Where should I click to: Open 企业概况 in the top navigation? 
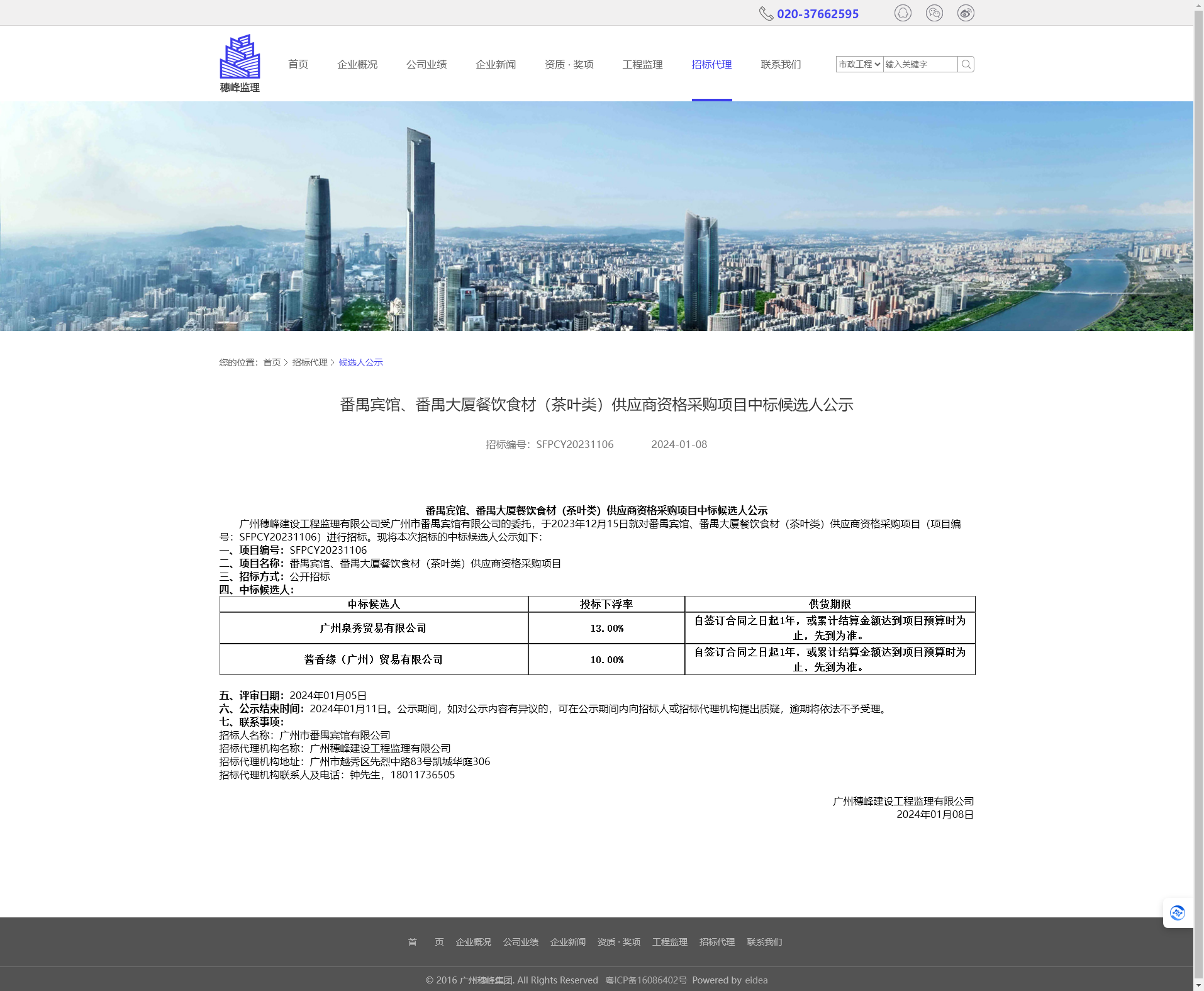[x=357, y=64]
